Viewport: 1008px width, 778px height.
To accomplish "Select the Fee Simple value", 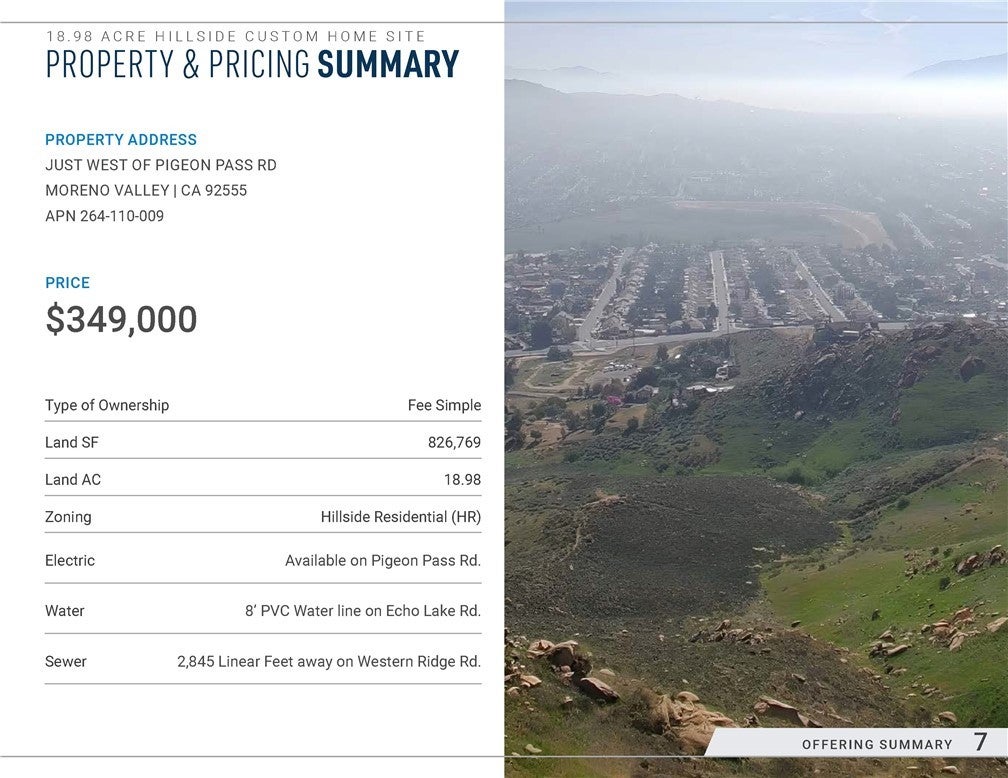I will click(444, 405).
